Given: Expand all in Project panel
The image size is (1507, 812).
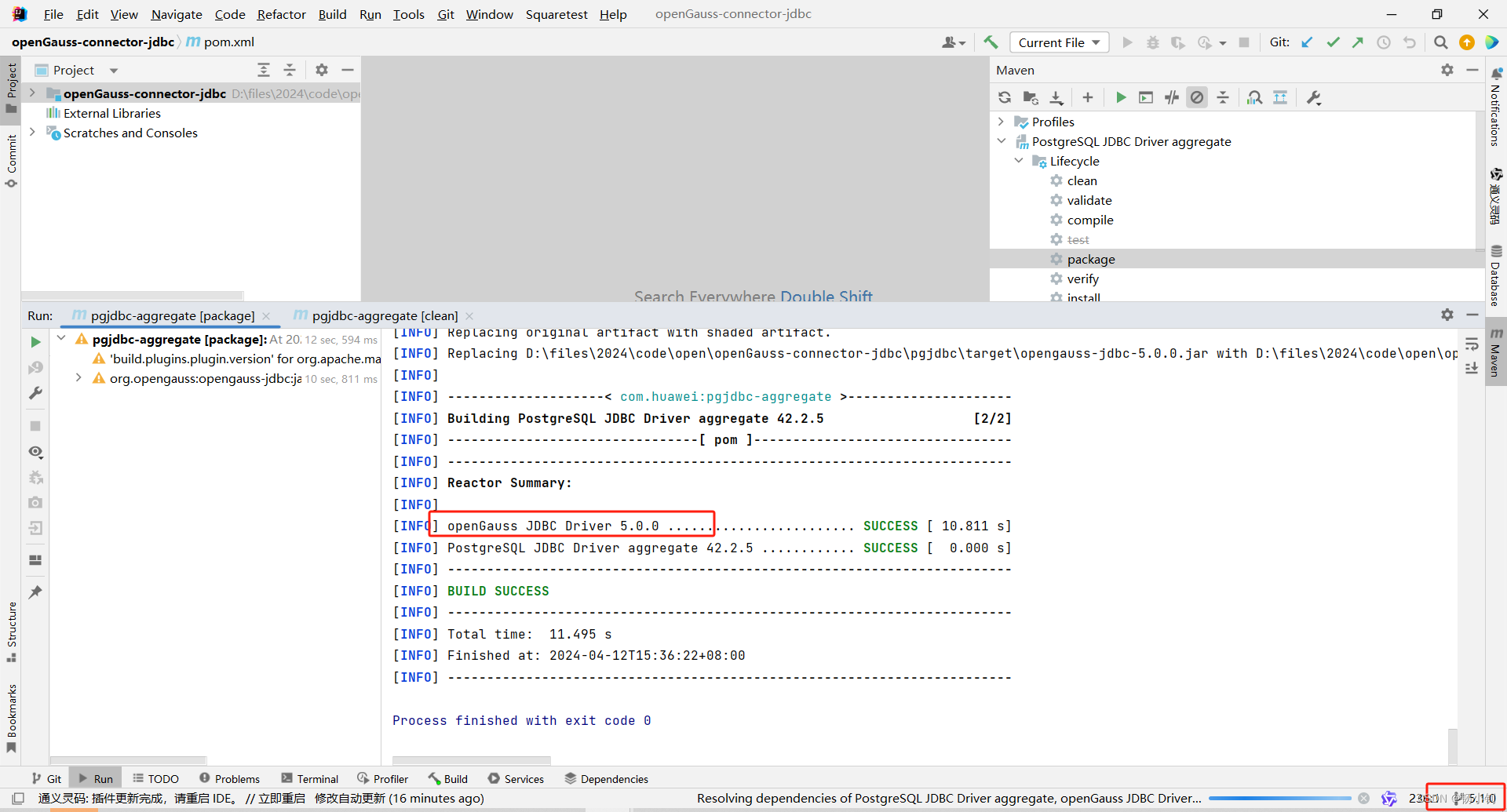Looking at the screenshot, I should pyautogui.click(x=264, y=70).
